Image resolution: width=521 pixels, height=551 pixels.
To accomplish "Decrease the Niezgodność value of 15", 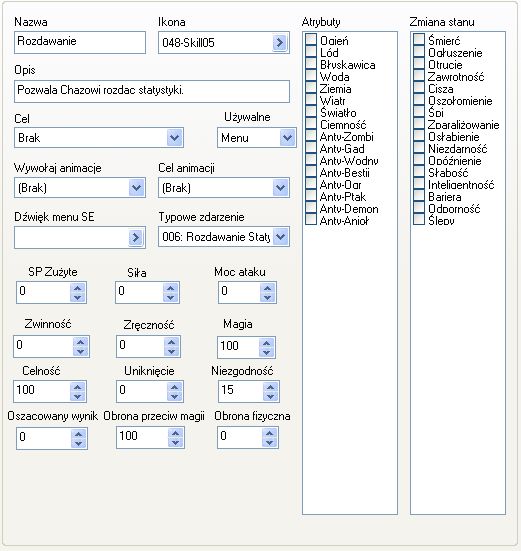I will (x=270, y=396).
